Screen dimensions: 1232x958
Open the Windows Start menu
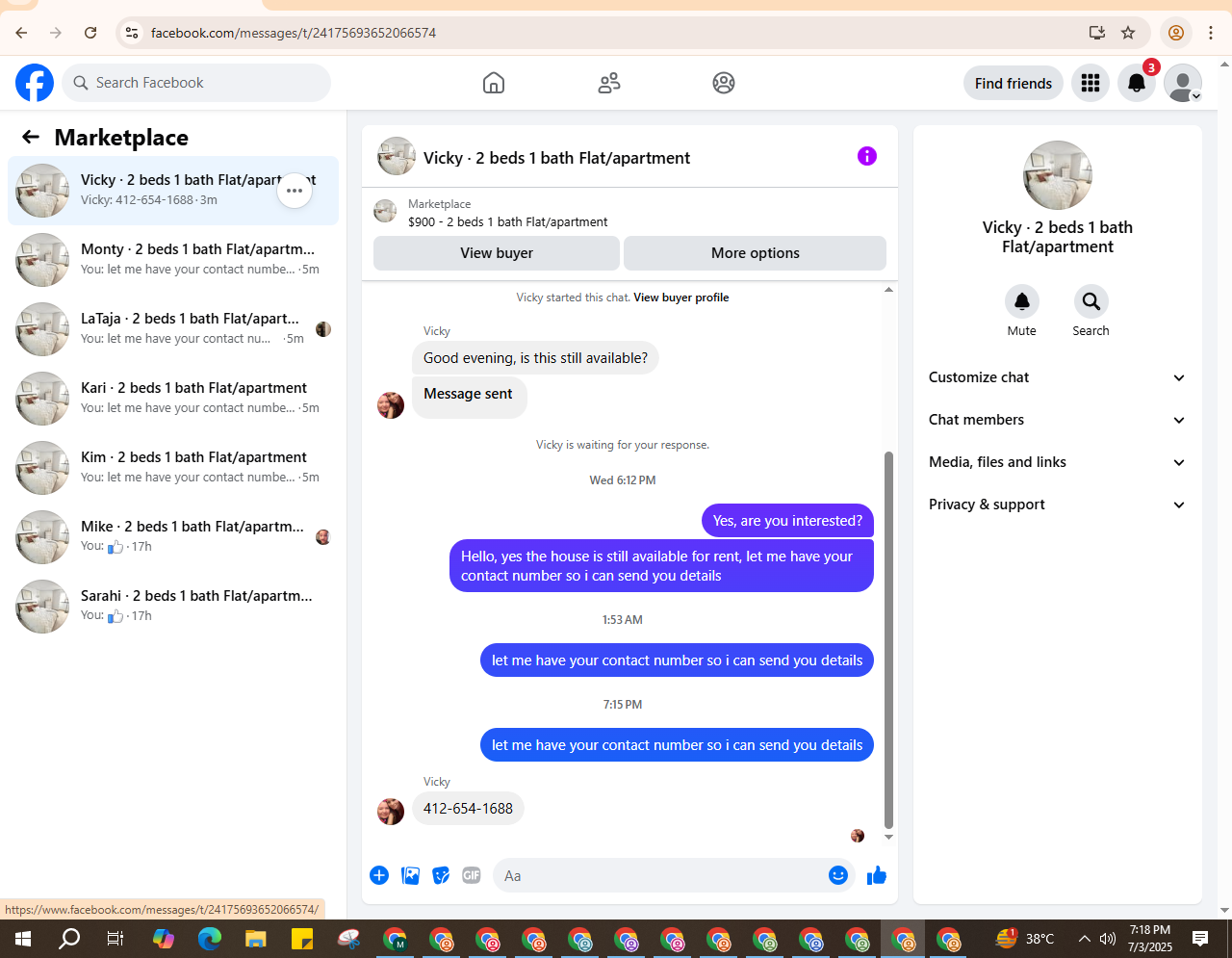click(23, 939)
